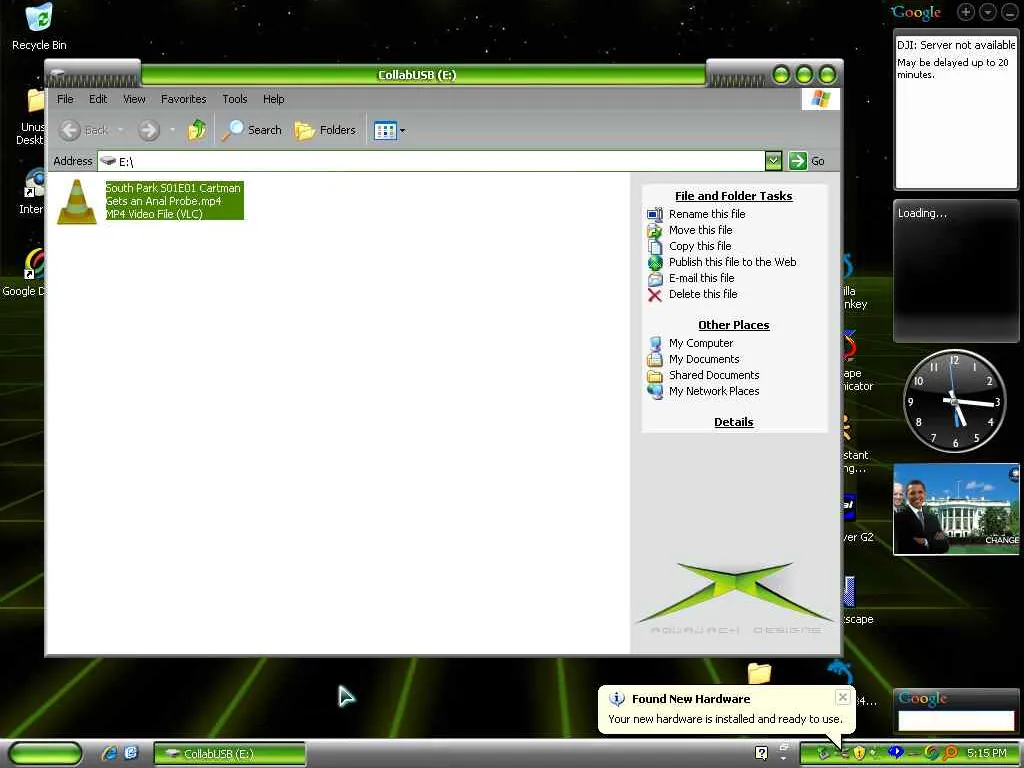Click into the E:\ address field
The width and height of the screenshot is (1024, 768).
431,161
